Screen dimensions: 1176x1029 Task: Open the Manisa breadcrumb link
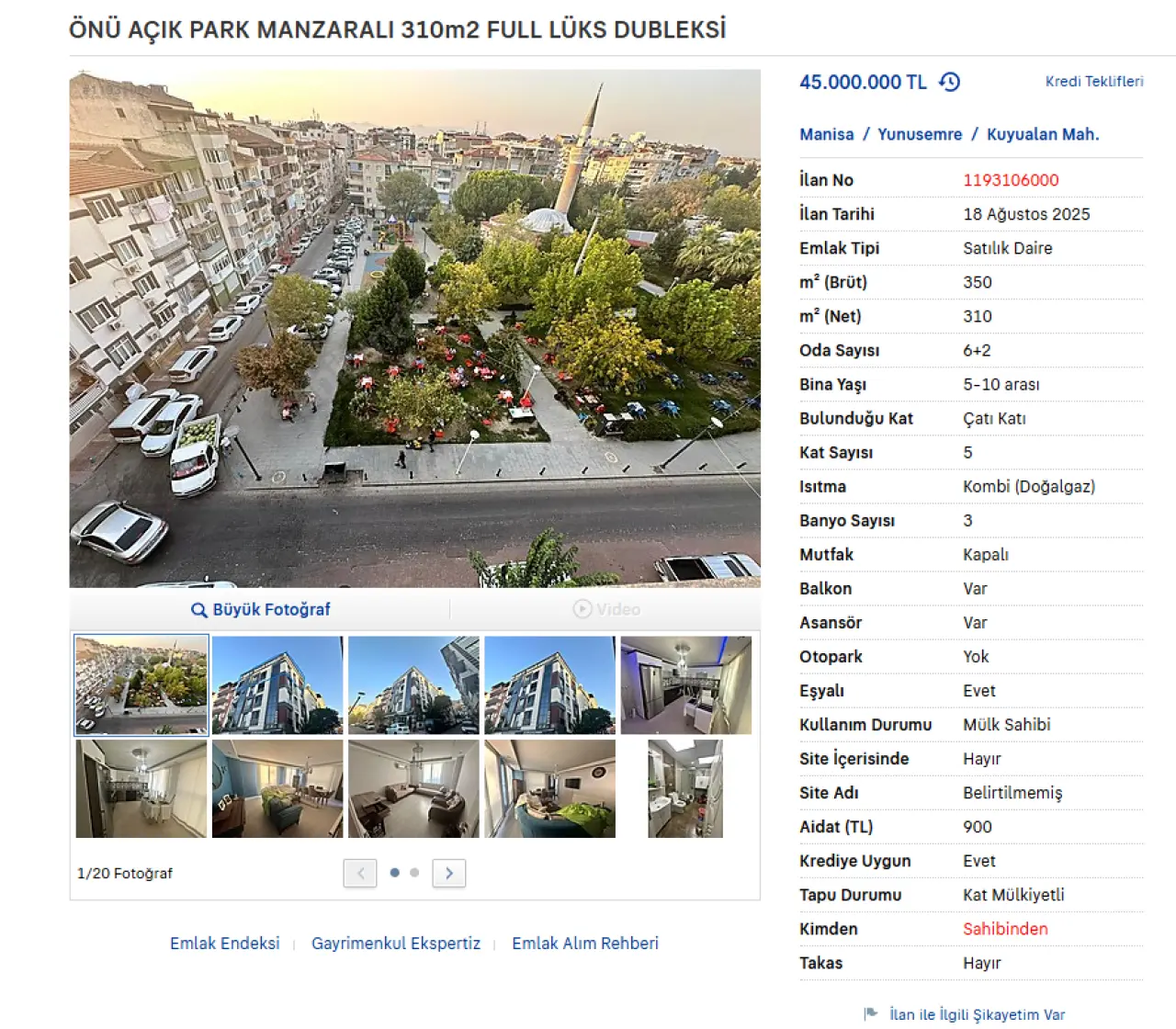click(827, 134)
